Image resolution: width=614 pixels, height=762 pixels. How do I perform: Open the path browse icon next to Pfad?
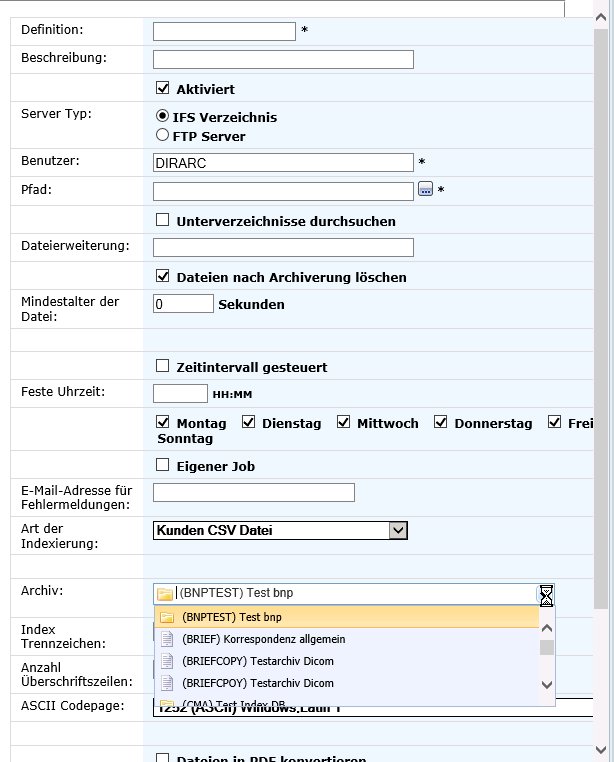(x=425, y=189)
